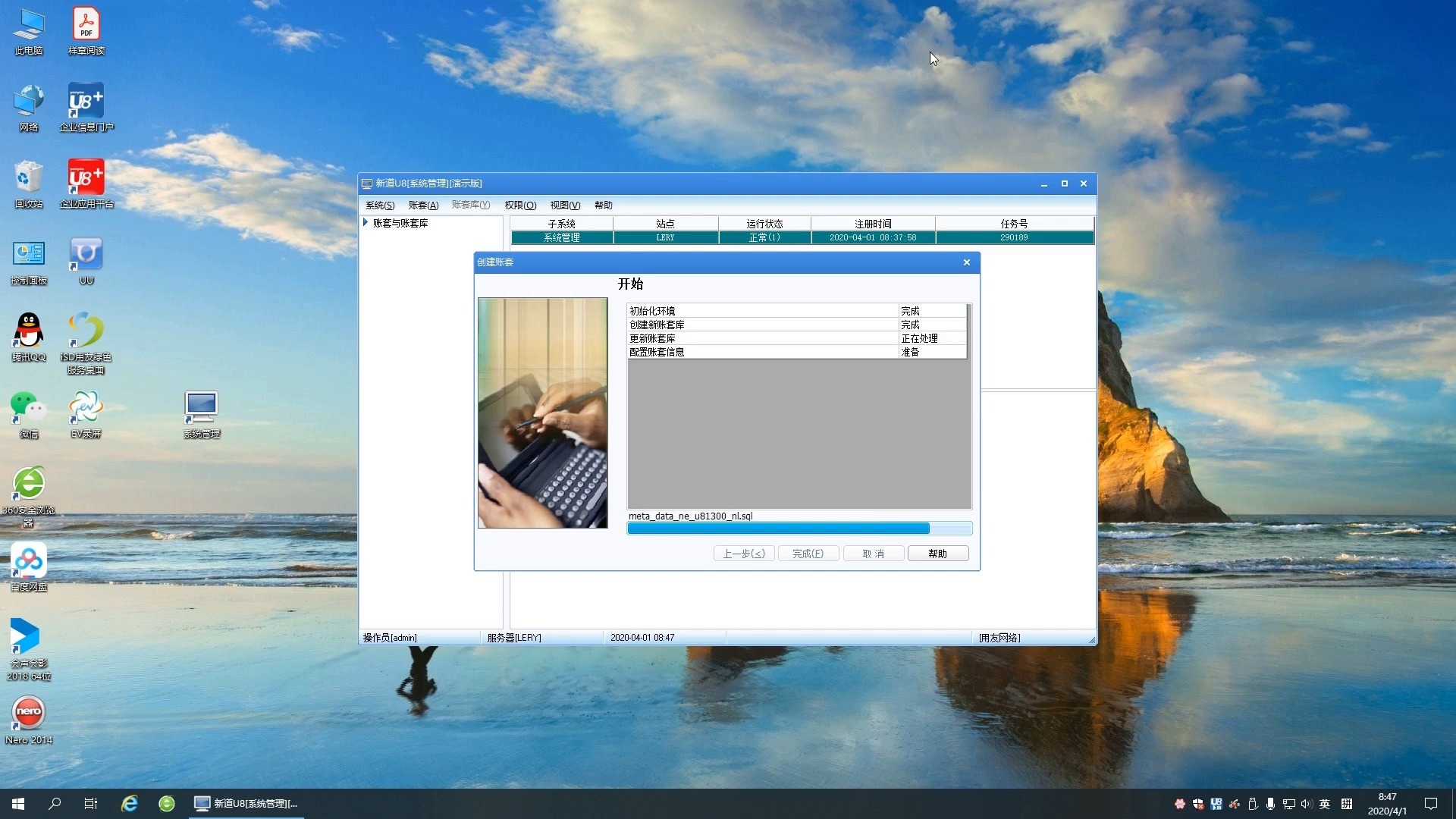Click the 帮助 button in the dialog
The height and width of the screenshot is (819, 1456).
click(938, 554)
